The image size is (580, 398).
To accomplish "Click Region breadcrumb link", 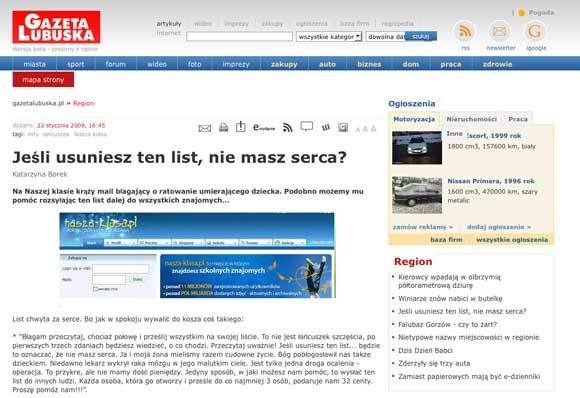I will point(84,103).
